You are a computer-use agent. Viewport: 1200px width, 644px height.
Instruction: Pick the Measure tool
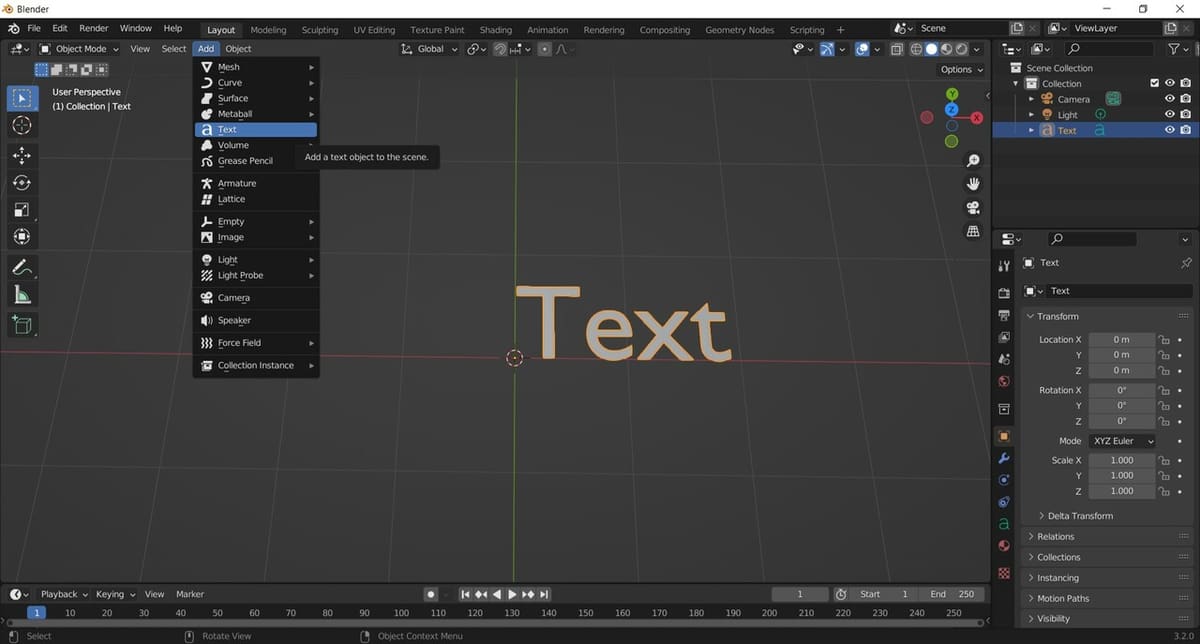pos(22,294)
